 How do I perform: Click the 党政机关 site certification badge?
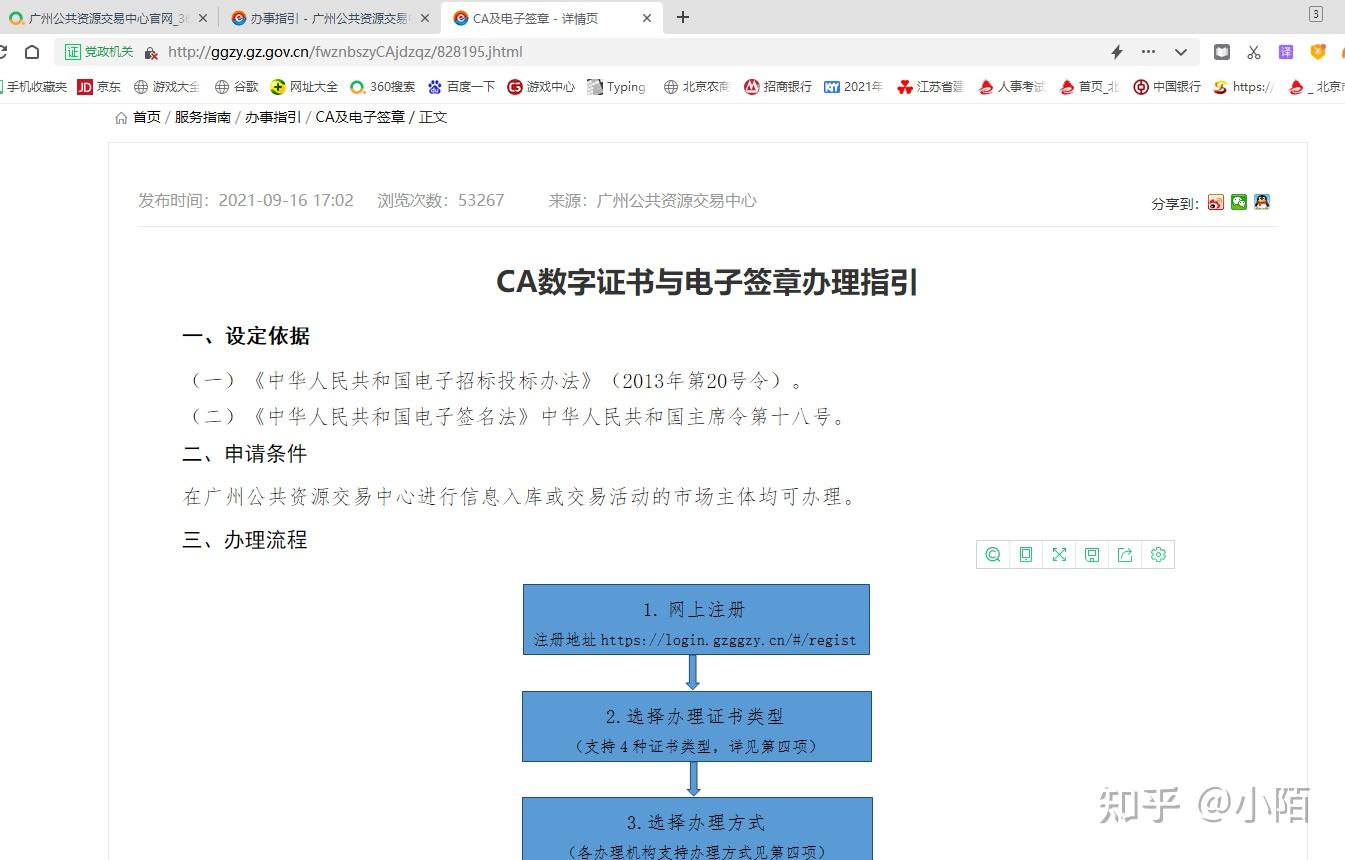click(100, 52)
